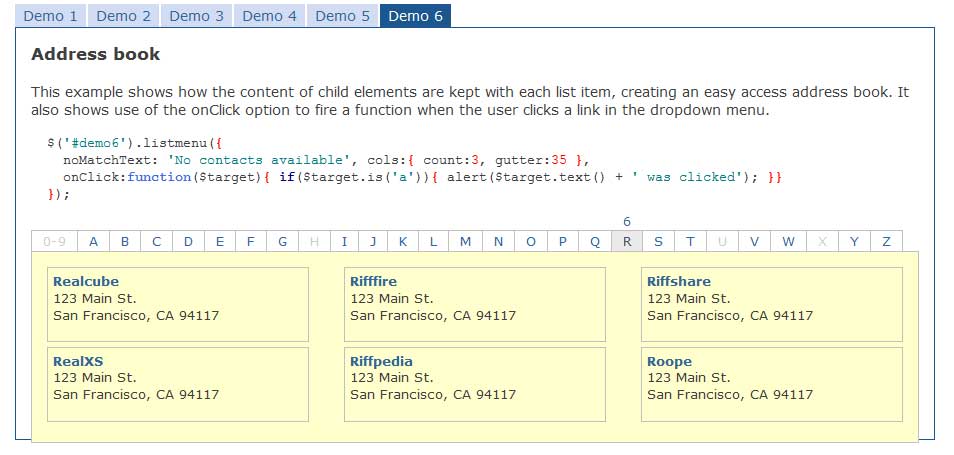Switch to the Demo 1 tab
Screen dimensions: 954x455
point(50,16)
